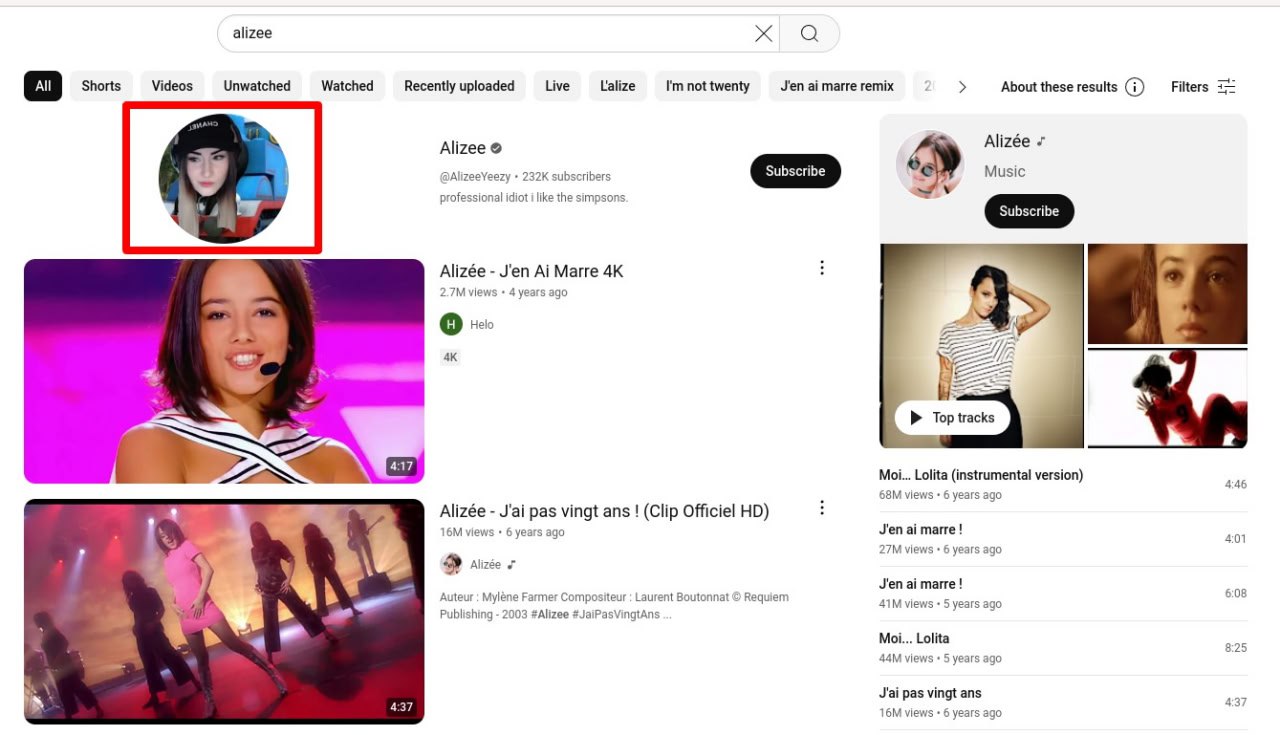
Task: Select the J'en ai marre remix chip
Action: [837, 86]
